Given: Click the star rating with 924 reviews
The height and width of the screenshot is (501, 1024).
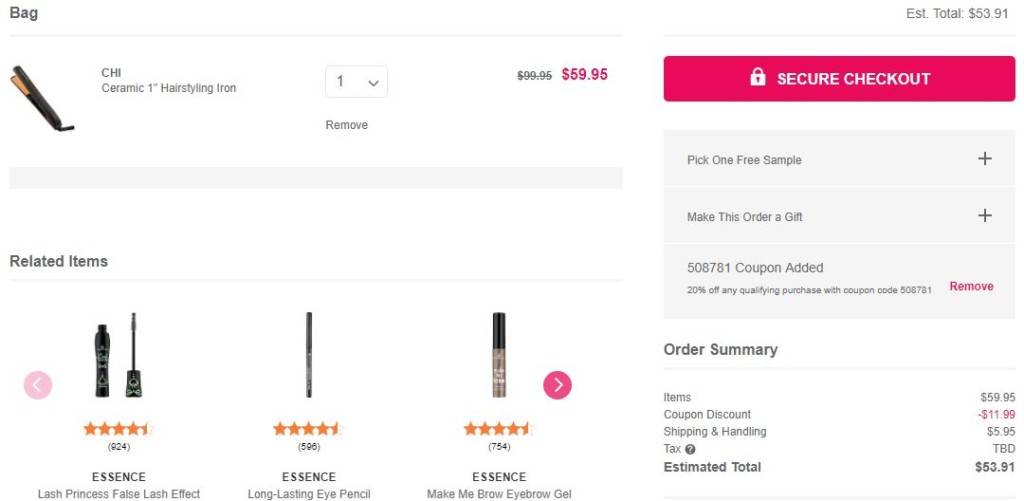Looking at the screenshot, I should (x=117, y=429).
